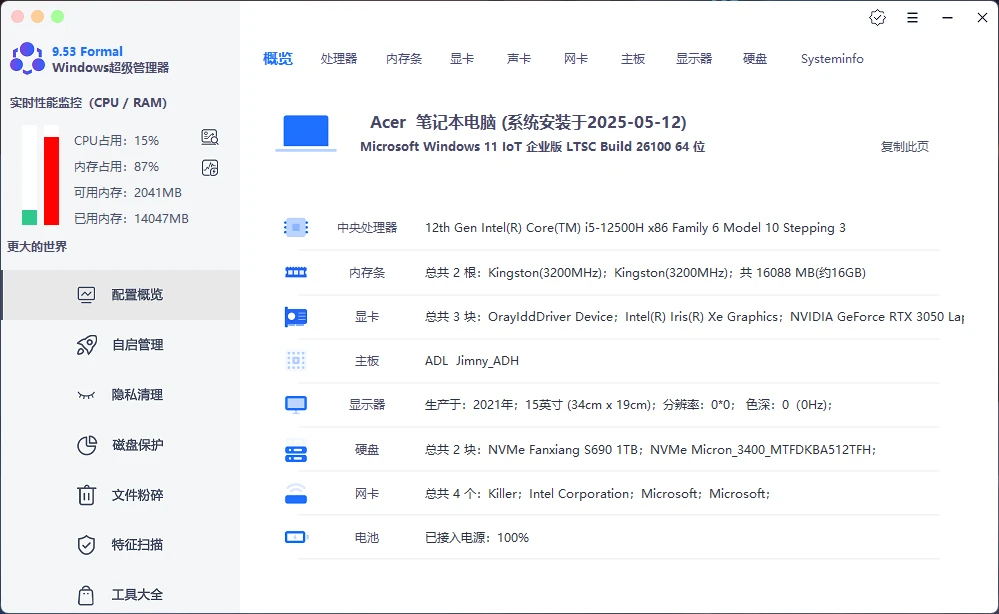This screenshot has height=614, width=999.
Task: Open the memory monitor icon beside 内存占用
Action: tap(210, 168)
